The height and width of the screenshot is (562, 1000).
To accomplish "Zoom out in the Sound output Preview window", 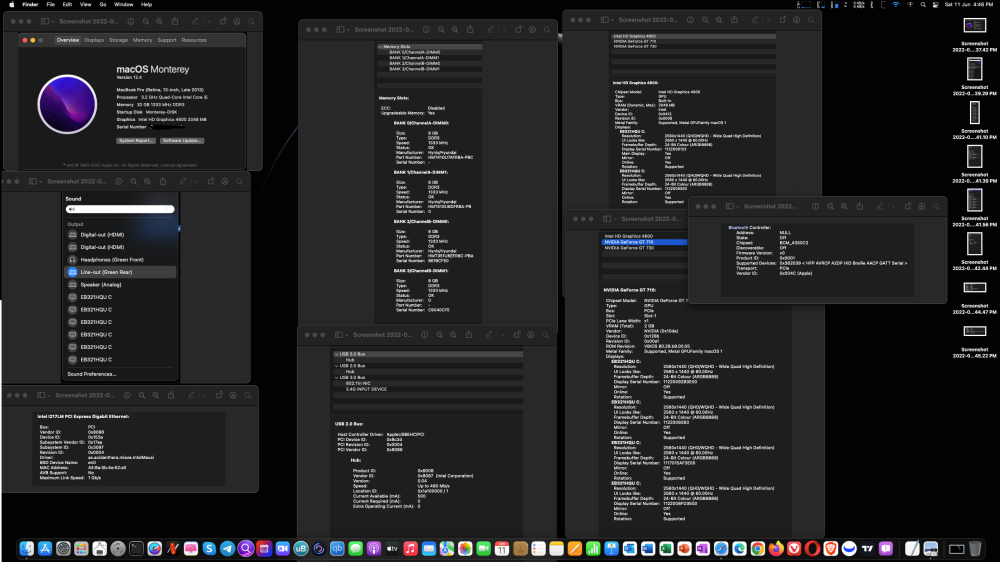I will pos(133,181).
